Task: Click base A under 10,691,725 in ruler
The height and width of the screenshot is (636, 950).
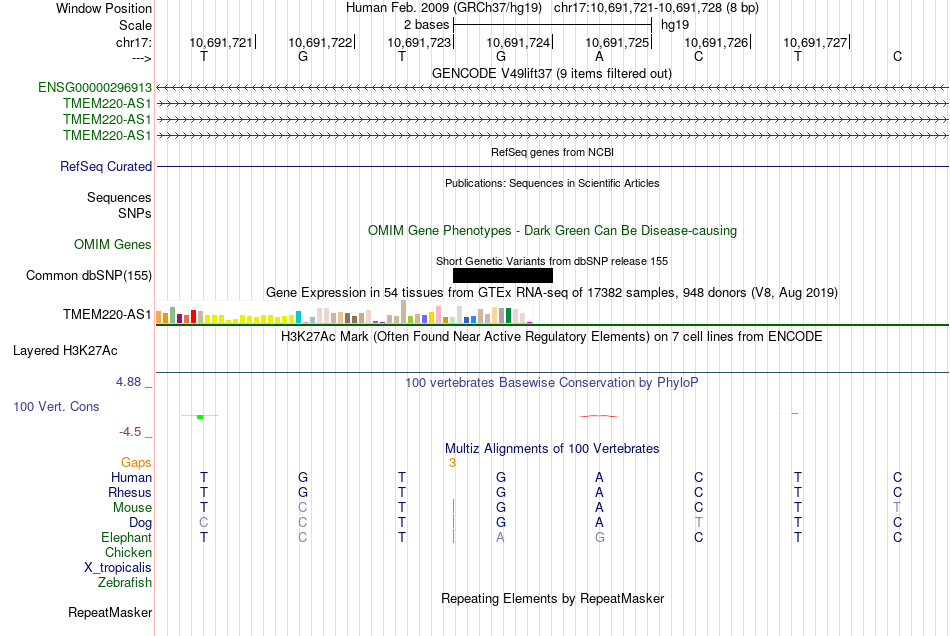Action: [599, 56]
